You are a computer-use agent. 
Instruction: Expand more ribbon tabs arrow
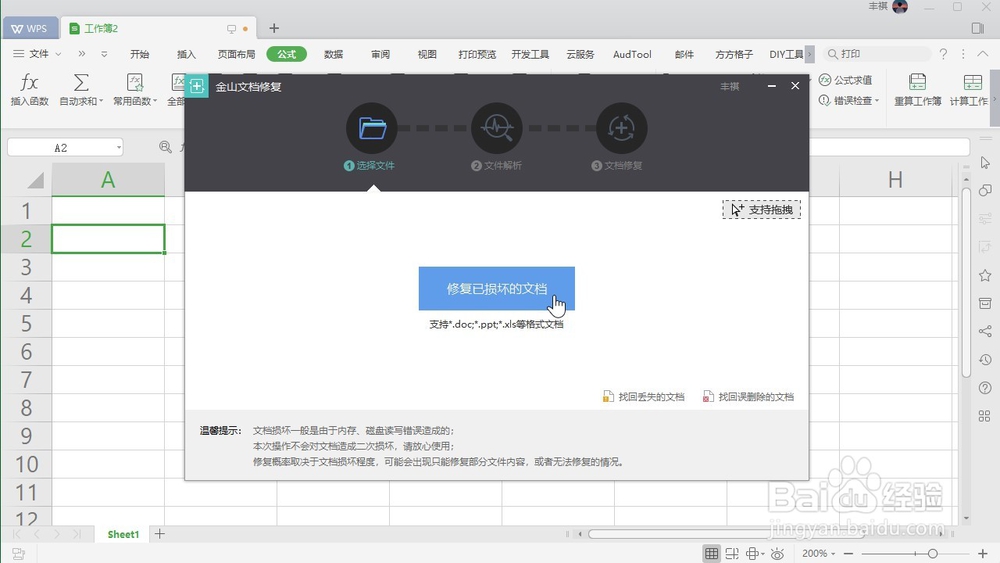809,54
